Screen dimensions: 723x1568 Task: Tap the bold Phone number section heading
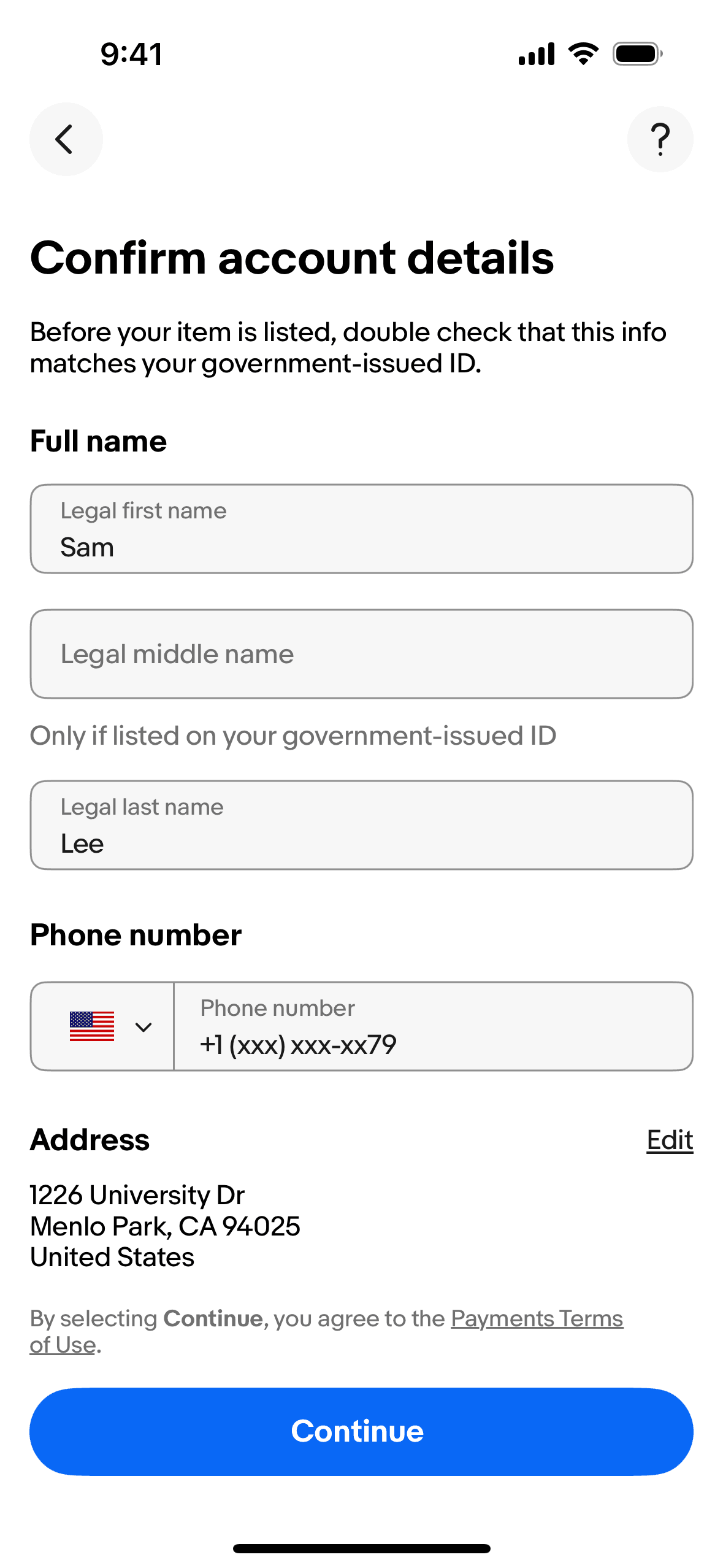136,935
